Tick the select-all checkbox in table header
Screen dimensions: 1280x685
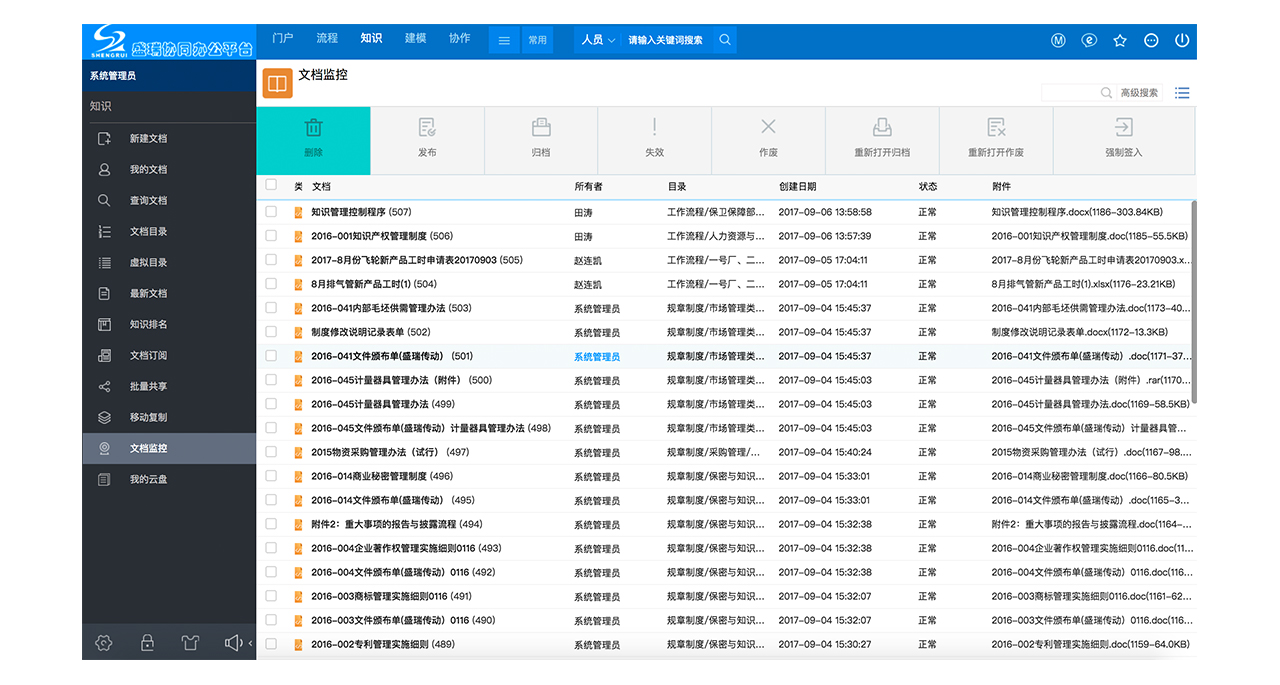[x=271, y=185]
